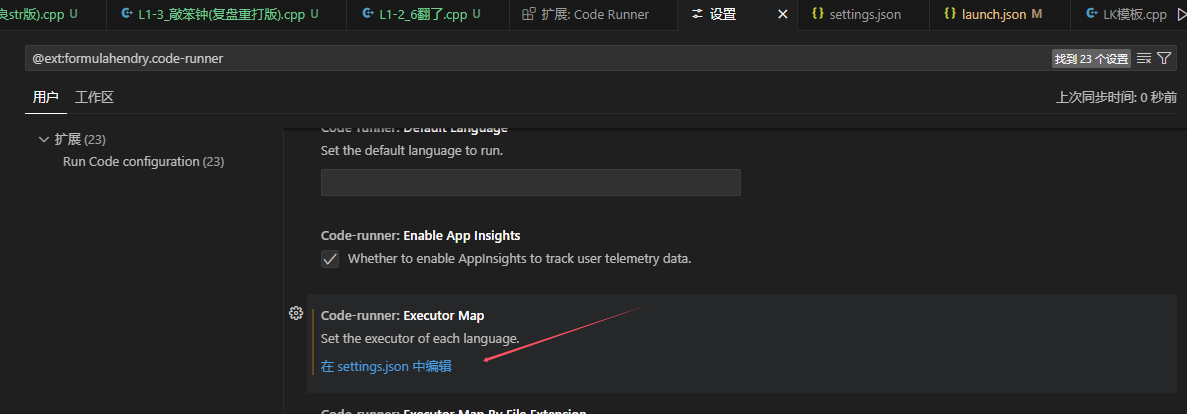The height and width of the screenshot is (414, 1187).
Task: Select the 用户 settings scope tab
Action: tap(45, 97)
